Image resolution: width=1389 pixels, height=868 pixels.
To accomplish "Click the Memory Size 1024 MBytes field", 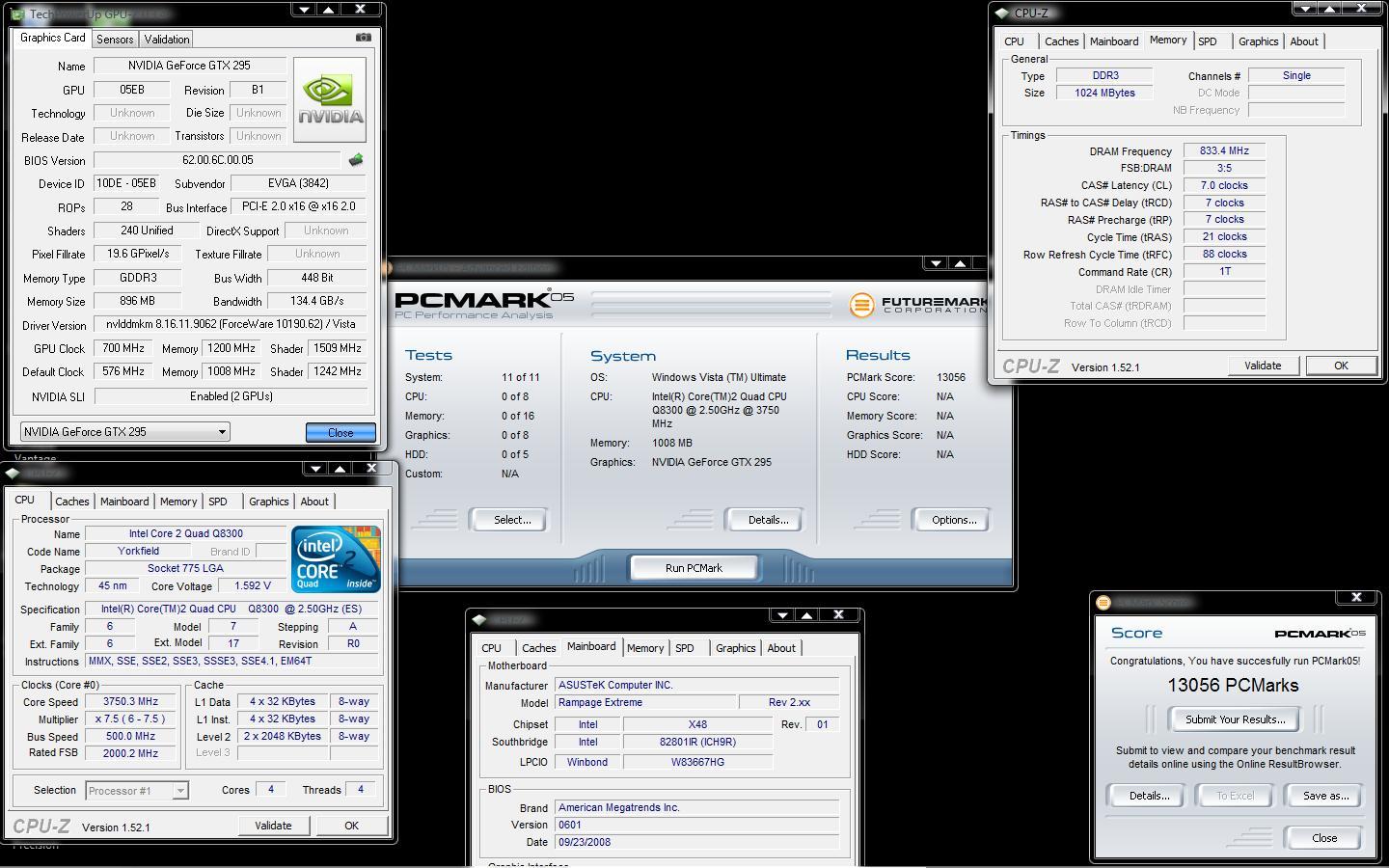I will (x=1104, y=94).
